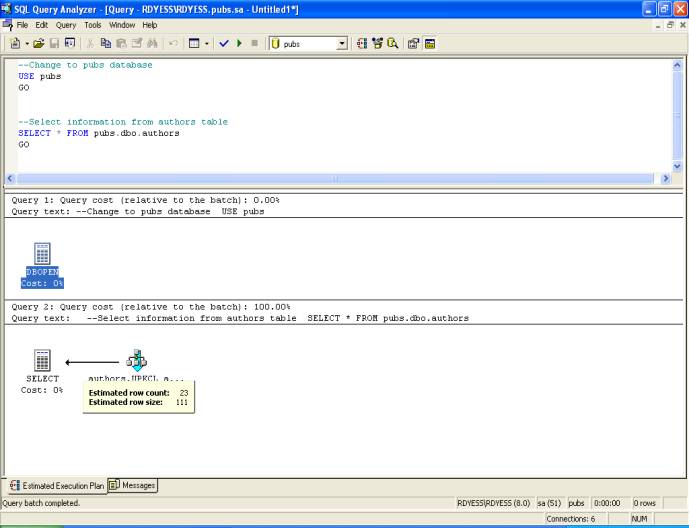Image resolution: width=689 pixels, height=528 pixels.
Task: Click the Copy icon in toolbar
Action: tap(105, 43)
